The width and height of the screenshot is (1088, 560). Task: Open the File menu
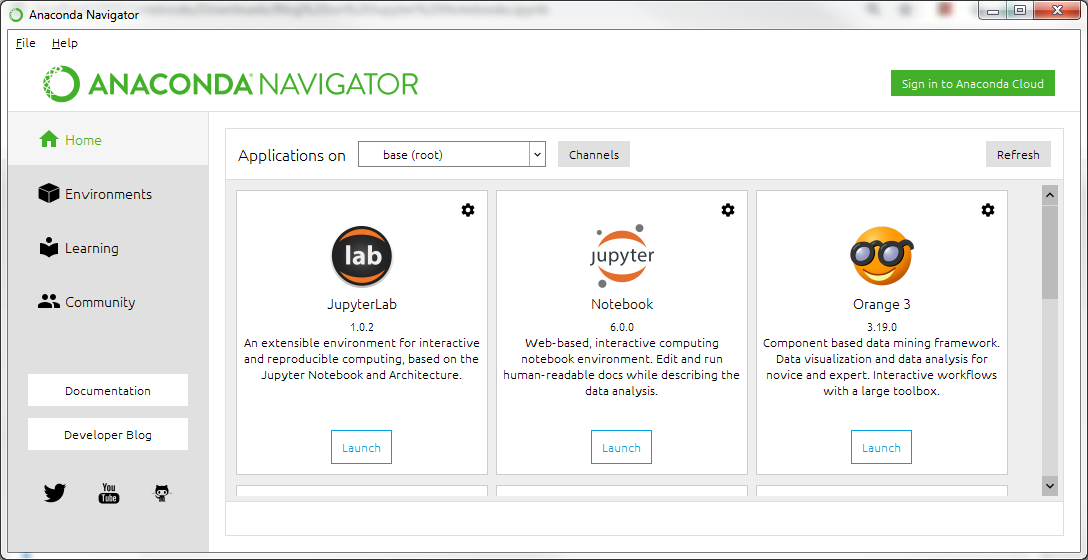(x=25, y=43)
